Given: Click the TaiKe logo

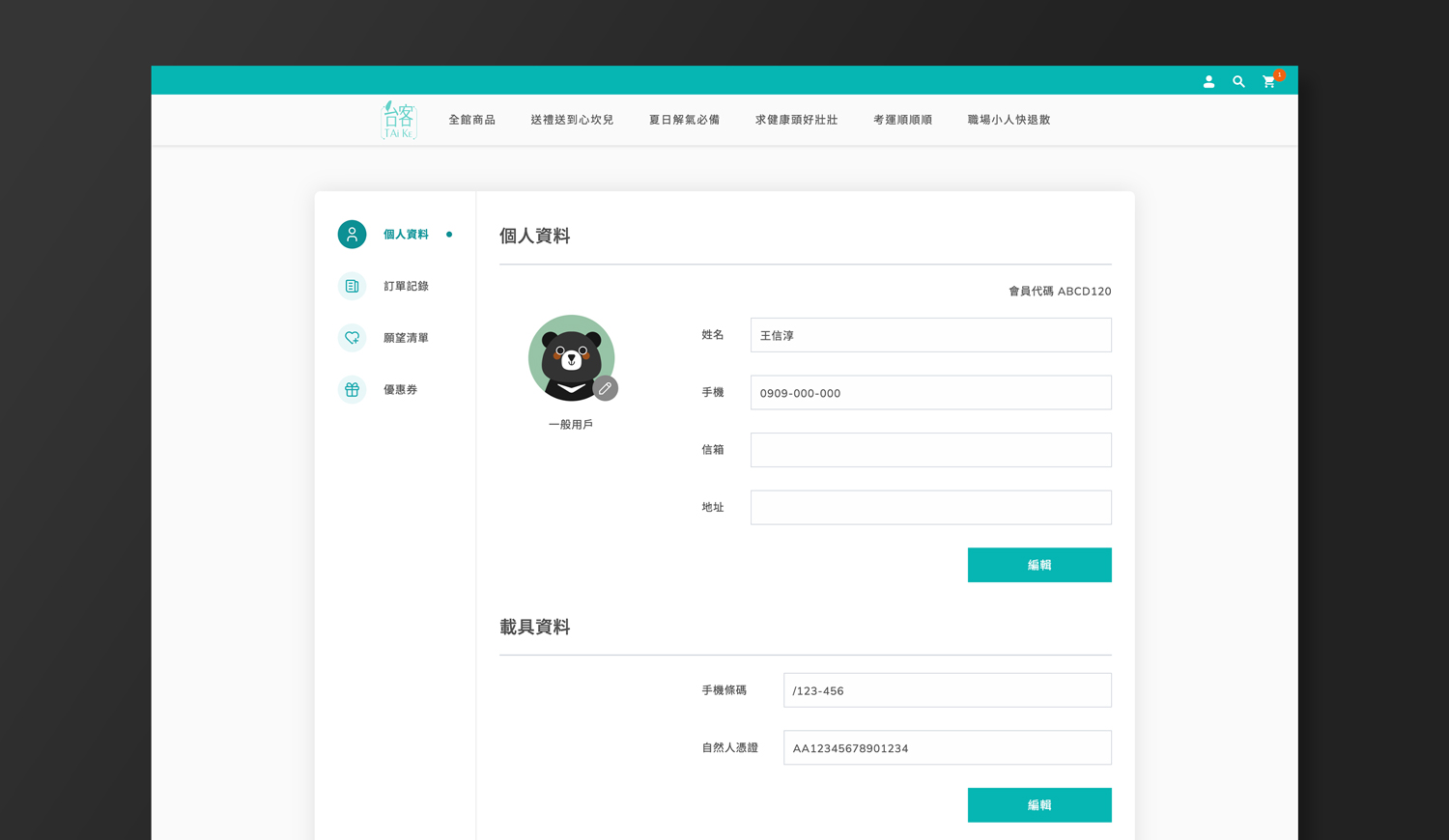Looking at the screenshot, I should click(x=398, y=120).
